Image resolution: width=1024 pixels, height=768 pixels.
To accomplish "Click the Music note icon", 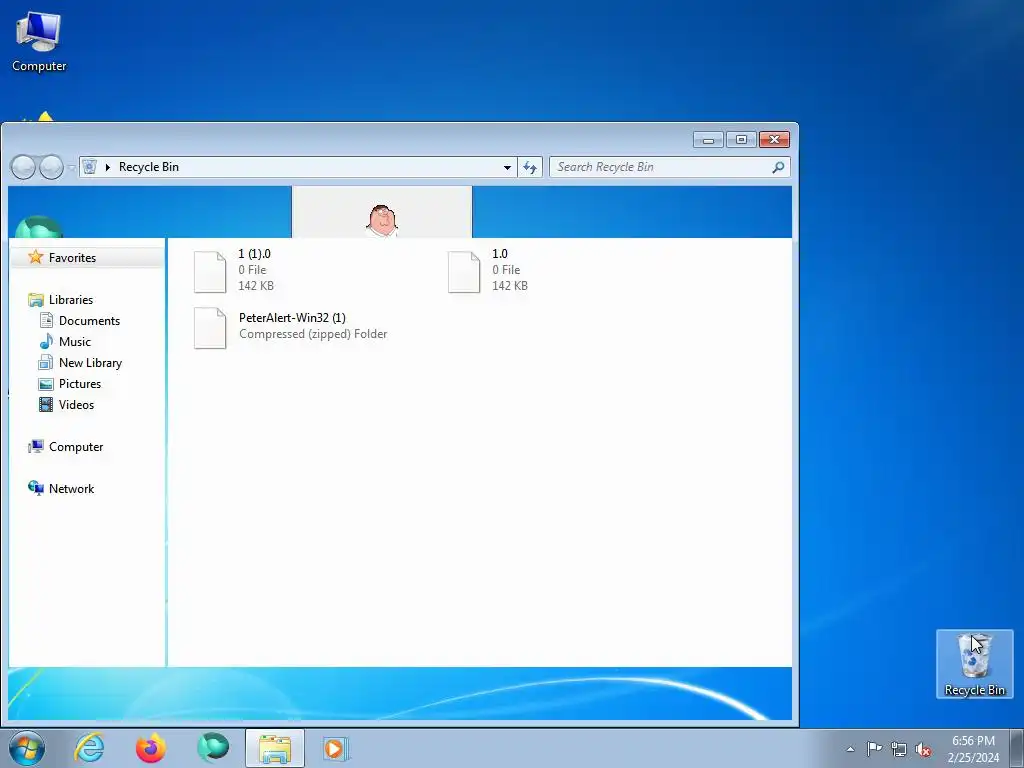I will click(x=46, y=341).
